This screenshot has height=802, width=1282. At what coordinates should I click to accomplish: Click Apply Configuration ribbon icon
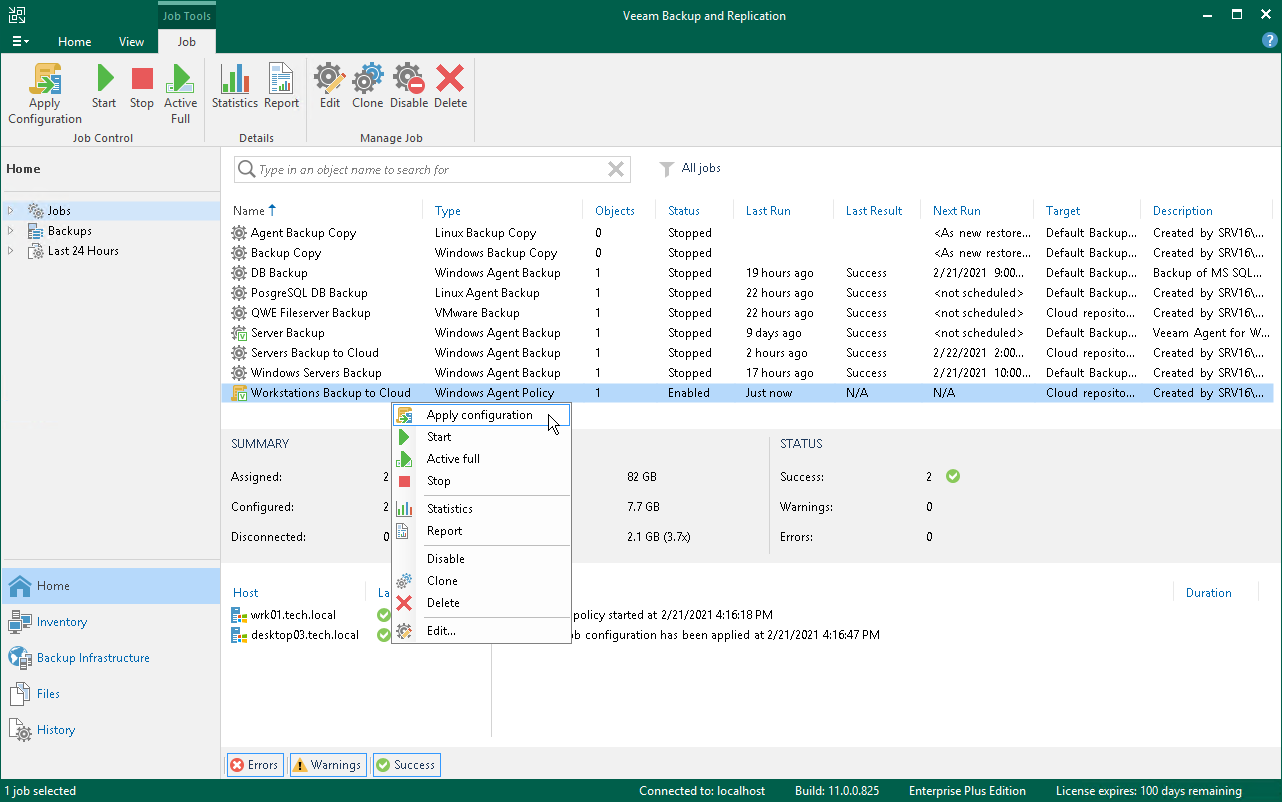point(45,79)
